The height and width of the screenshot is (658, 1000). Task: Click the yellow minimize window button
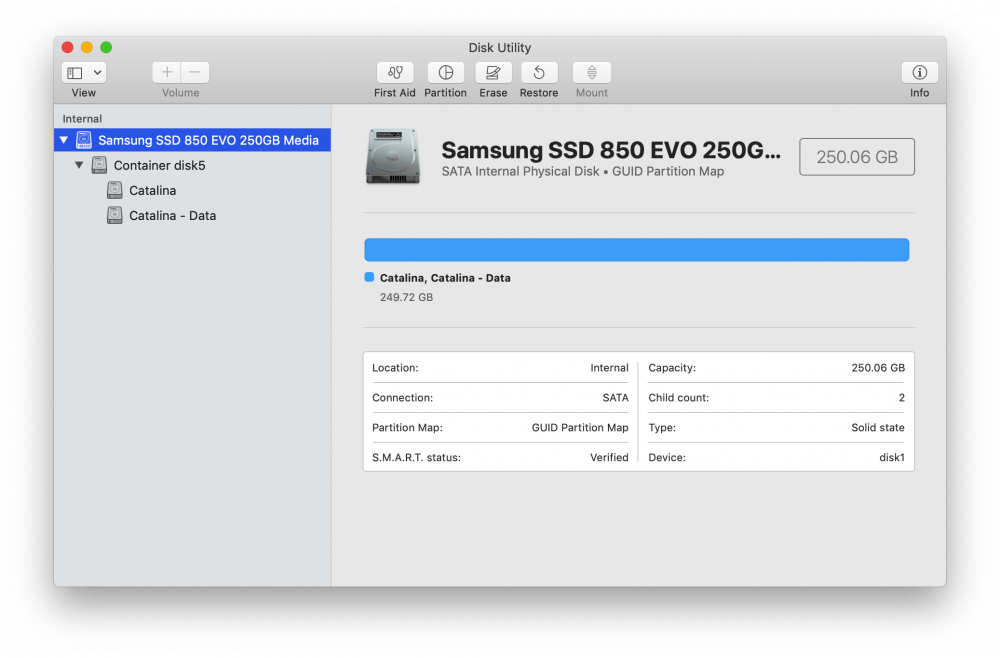tap(87, 47)
